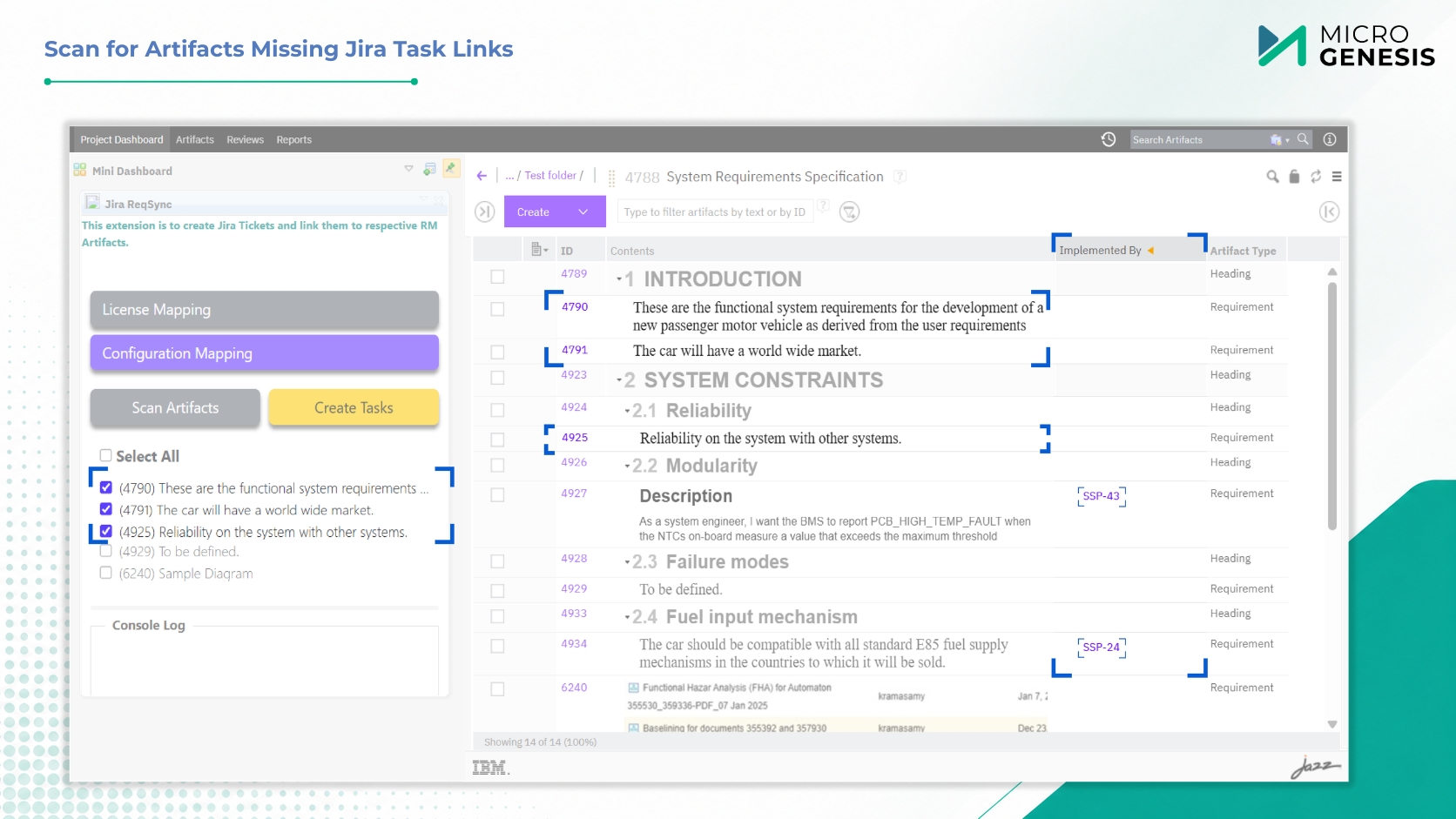Image resolution: width=1456 pixels, height=819 pixels.
Task: Check artifact (6240) Sample Diagram
Action: (106, 573)
